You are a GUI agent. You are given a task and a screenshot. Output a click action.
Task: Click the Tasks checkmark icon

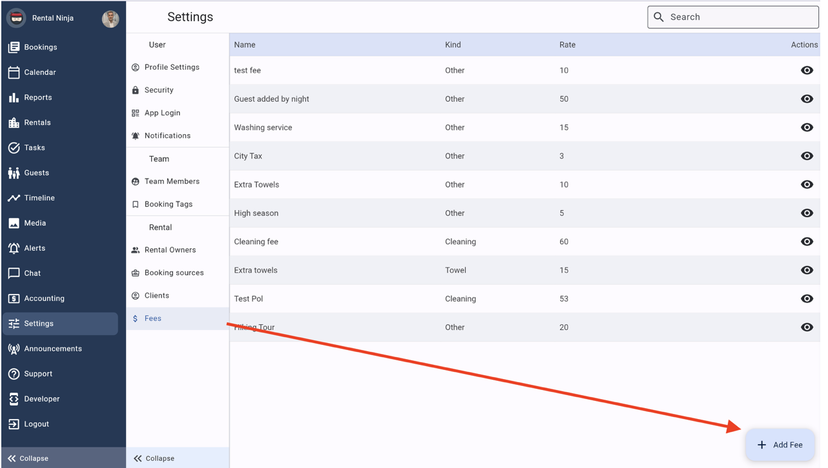pos(14,148)
